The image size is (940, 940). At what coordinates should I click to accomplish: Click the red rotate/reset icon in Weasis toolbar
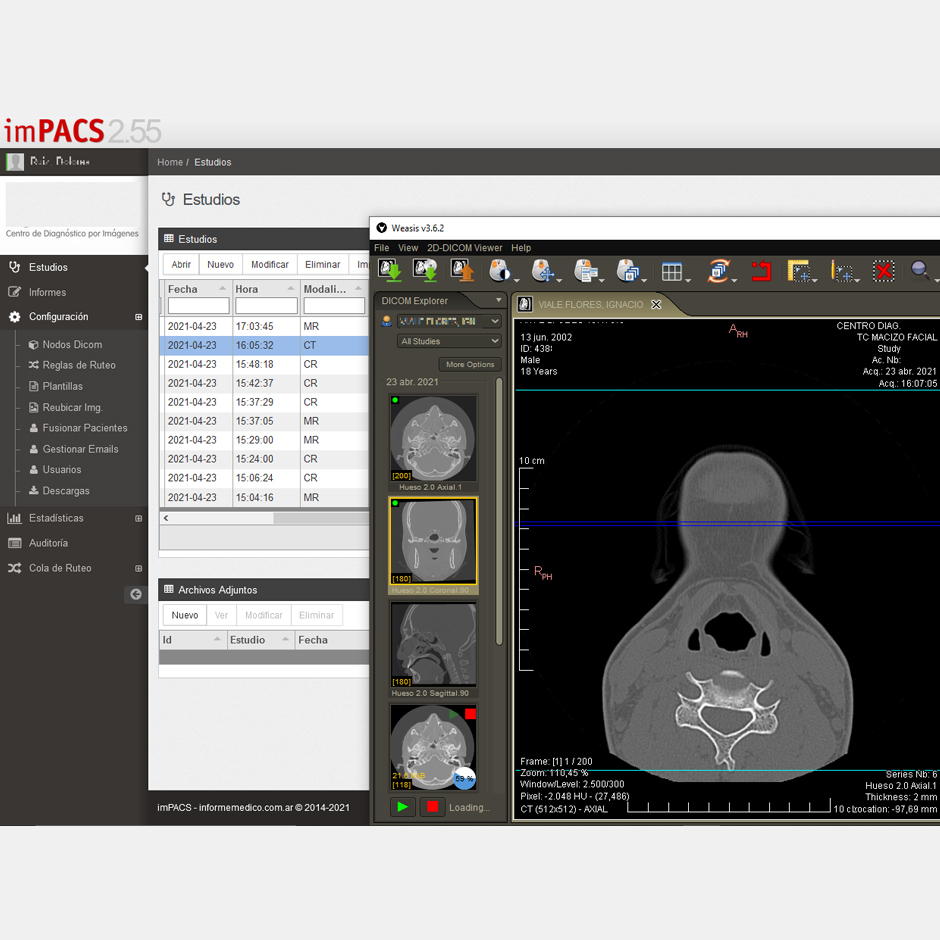(761, 271)
